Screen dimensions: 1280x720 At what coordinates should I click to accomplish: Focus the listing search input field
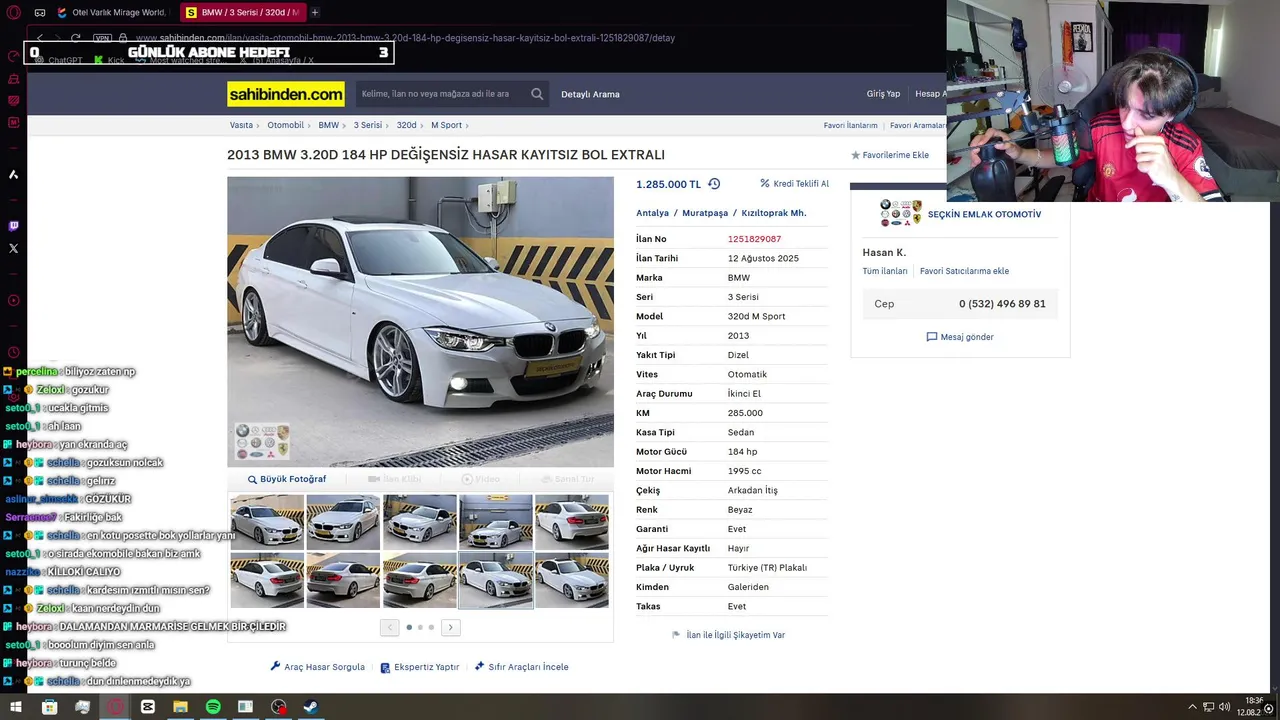pyautogui.click(x=441, y=94)
